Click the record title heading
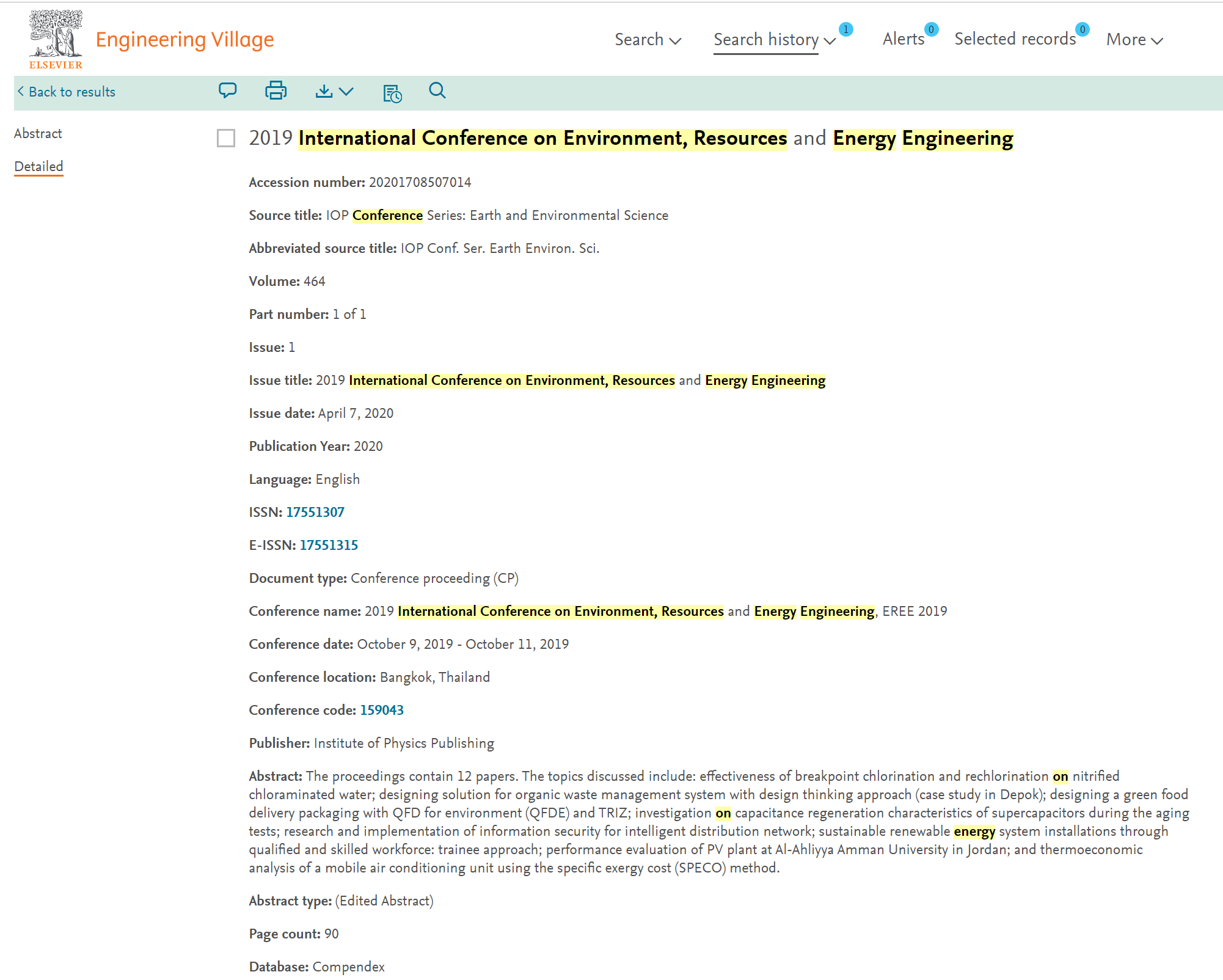The image size is (1223, 980). 631,138
